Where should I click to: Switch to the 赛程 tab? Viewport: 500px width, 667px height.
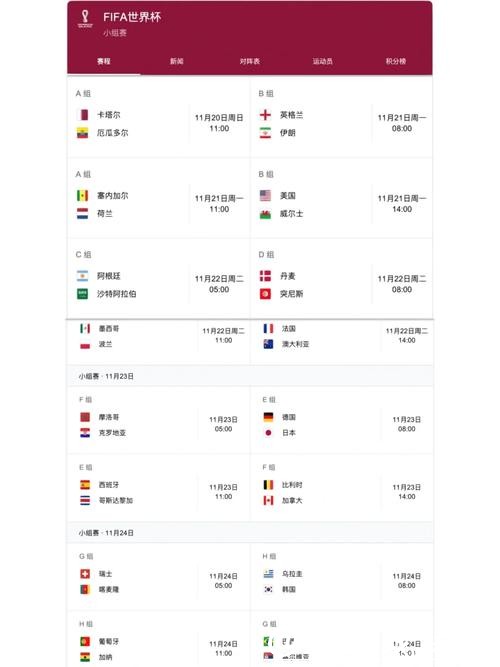104,61
